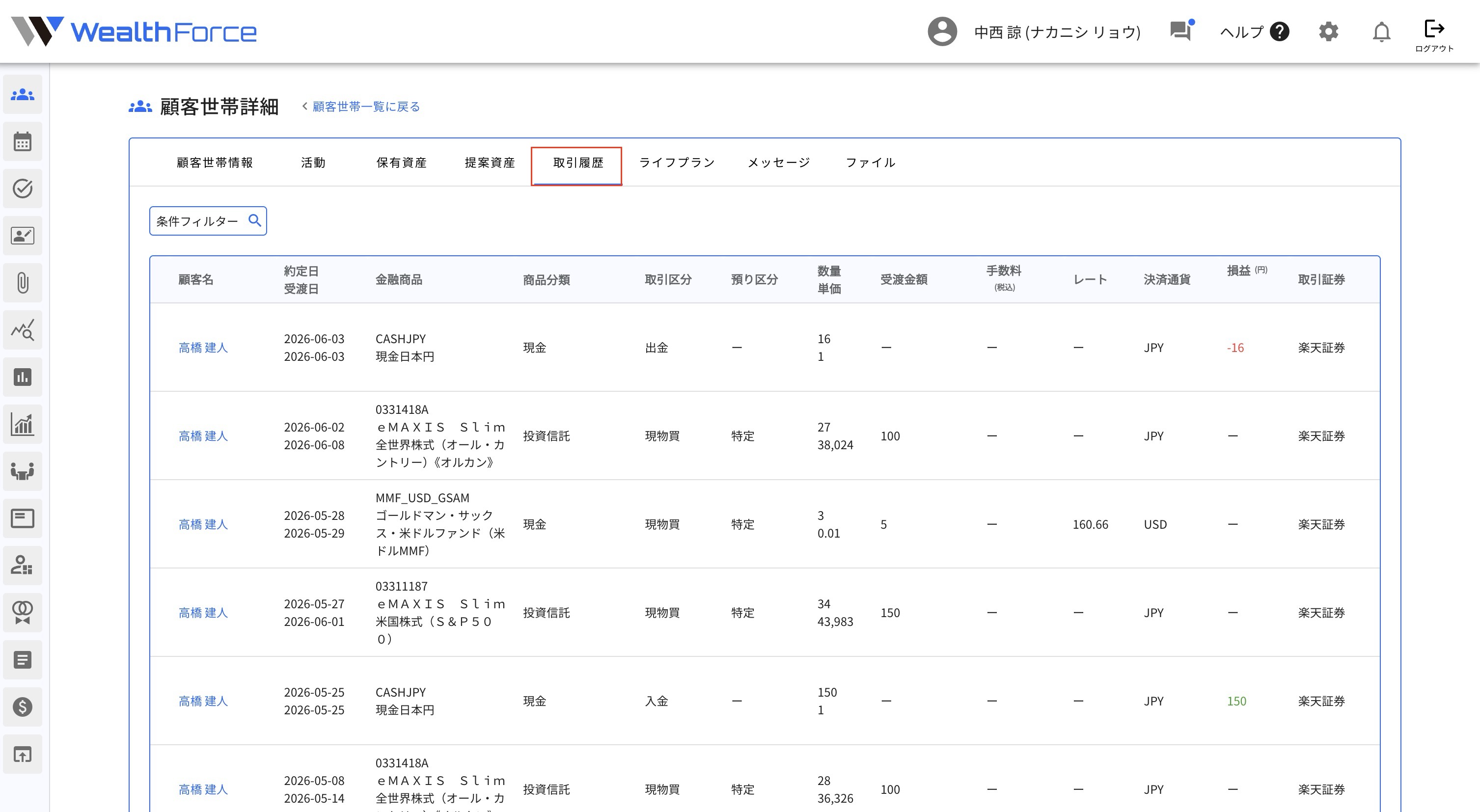1480x812 pixels.
Task: Click the 条件フィルター input field
Action: point(208,221)
